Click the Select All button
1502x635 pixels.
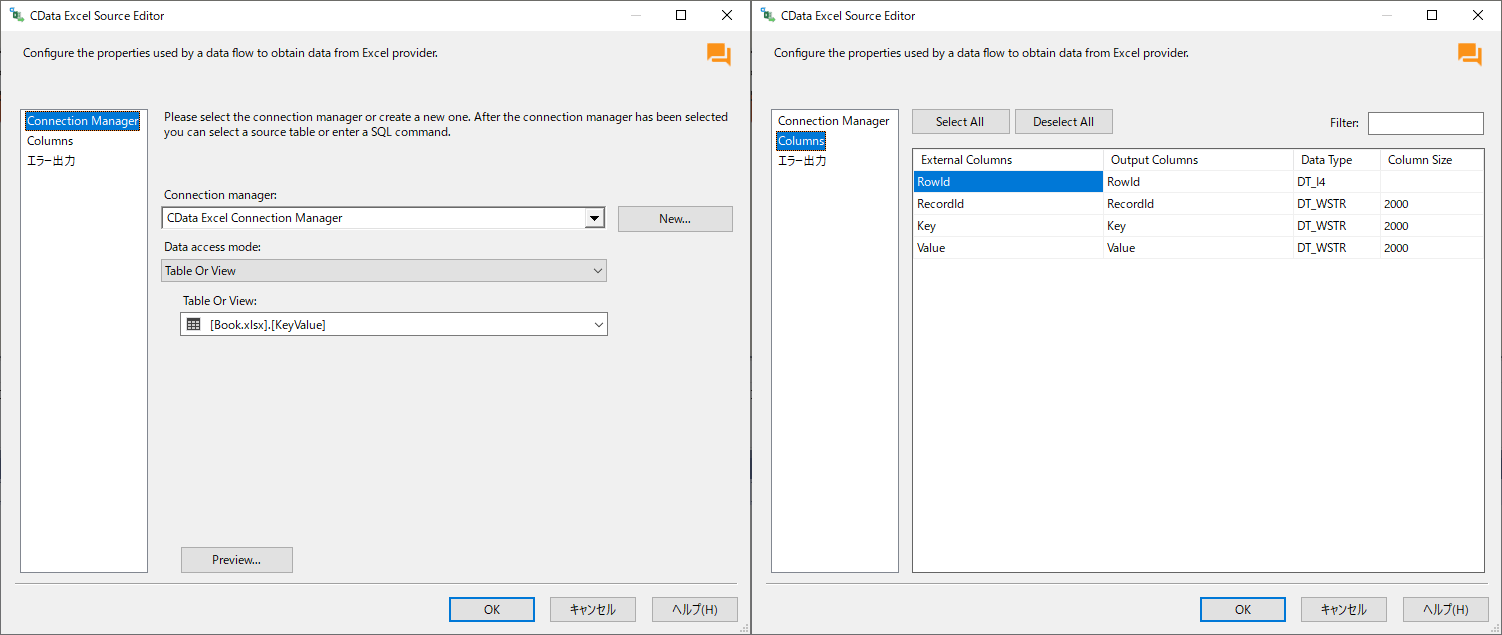pyautogui.click(x=960, y=122)
